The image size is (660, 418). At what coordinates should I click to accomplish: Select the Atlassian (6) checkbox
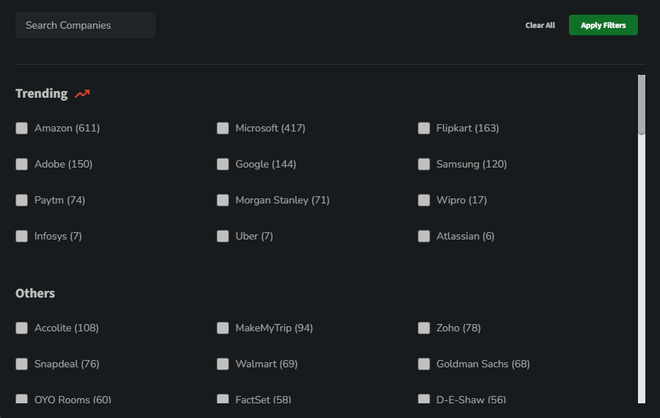[x=424, y=236]
